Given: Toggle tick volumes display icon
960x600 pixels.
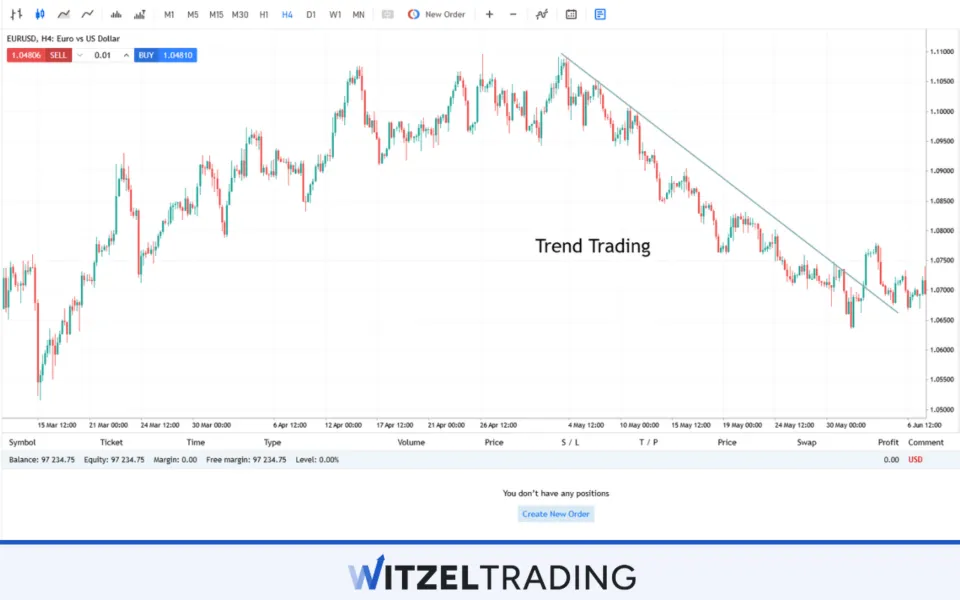Looking at the screenshot, I should tap(116, 15).
